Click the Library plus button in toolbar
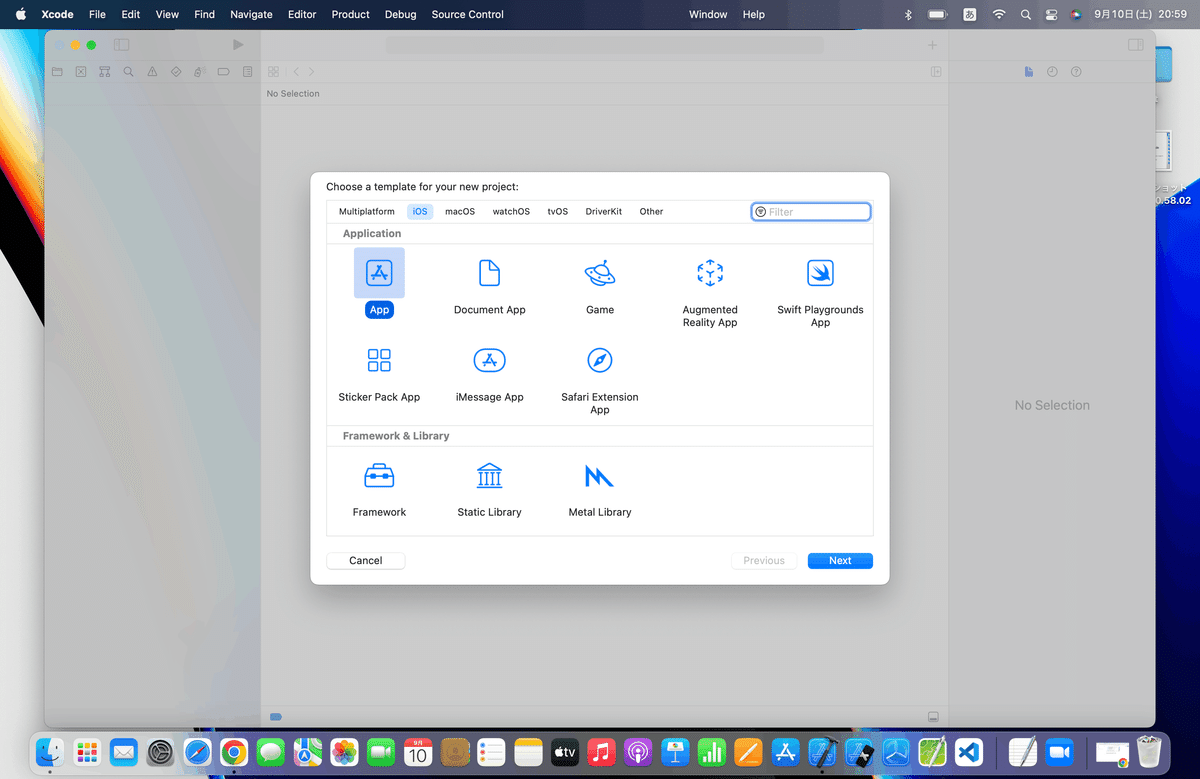The height and width of the screenshot is (779, 1200). 932,45
